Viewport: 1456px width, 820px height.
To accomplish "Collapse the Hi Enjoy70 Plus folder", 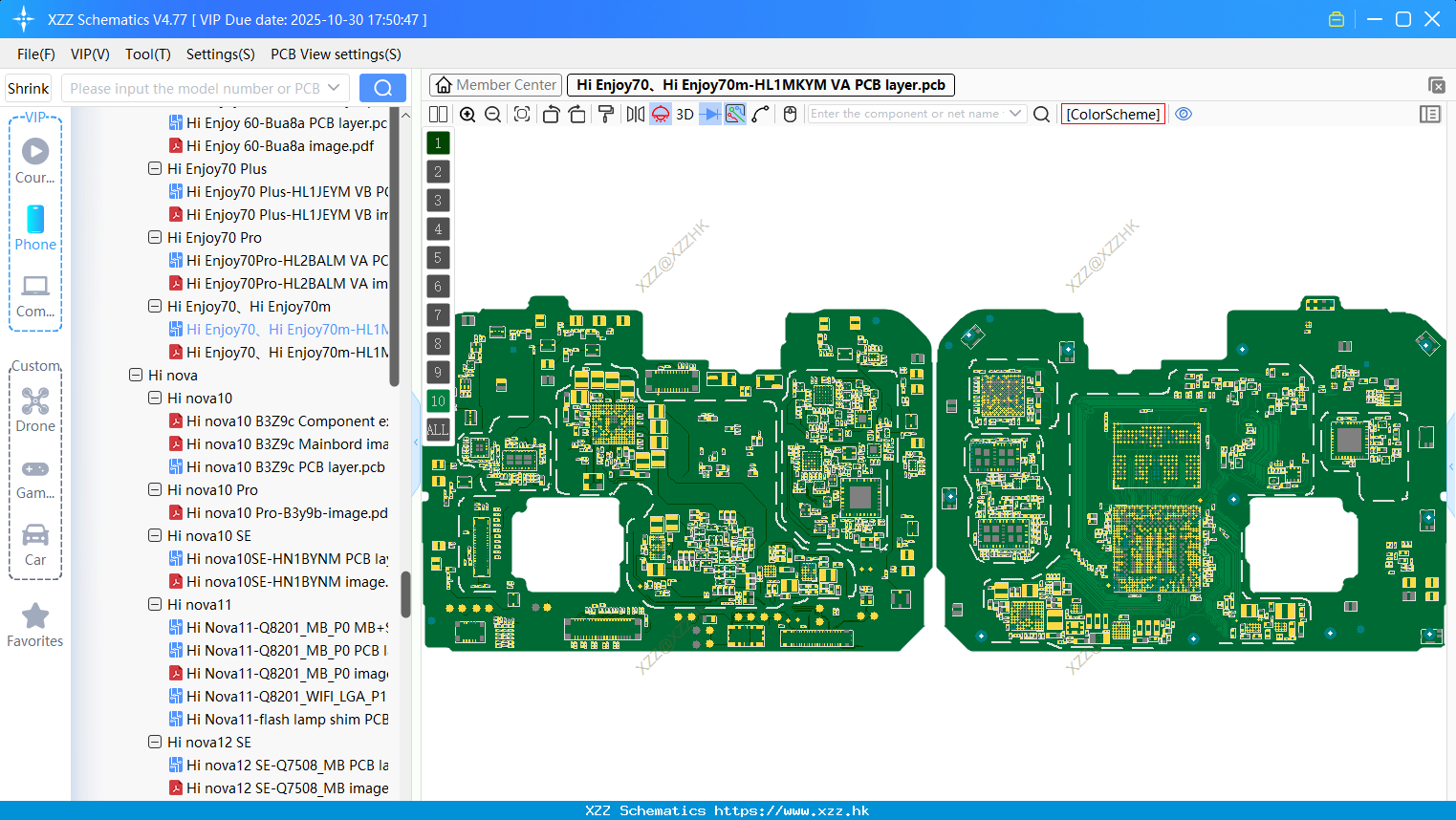I will pyautogui.click(x=155, y=168).
